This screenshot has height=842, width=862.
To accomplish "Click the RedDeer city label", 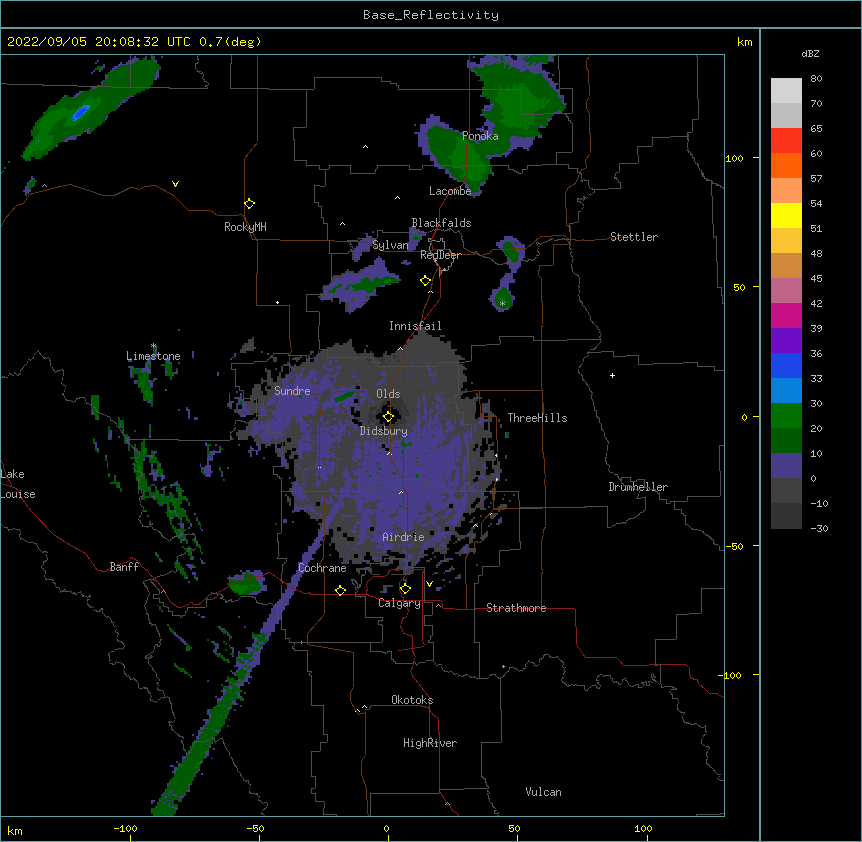I will tap(440, 255).
